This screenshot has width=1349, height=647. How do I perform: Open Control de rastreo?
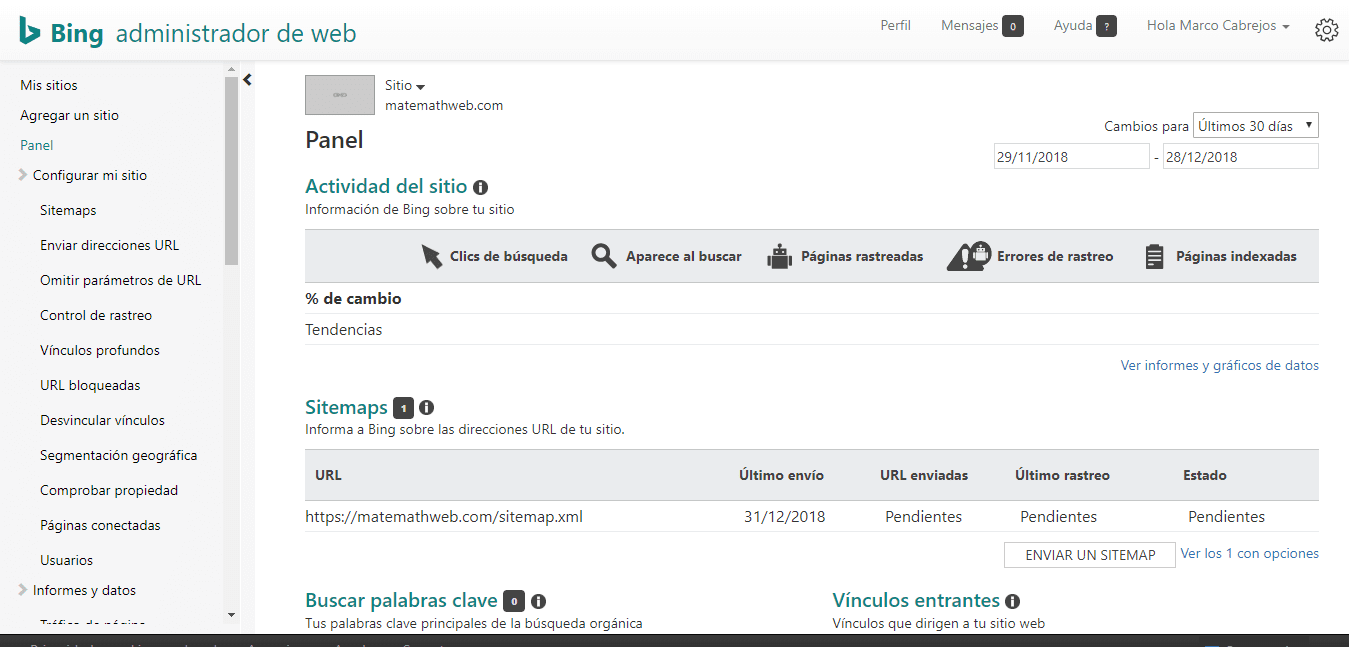pos(96,315)
